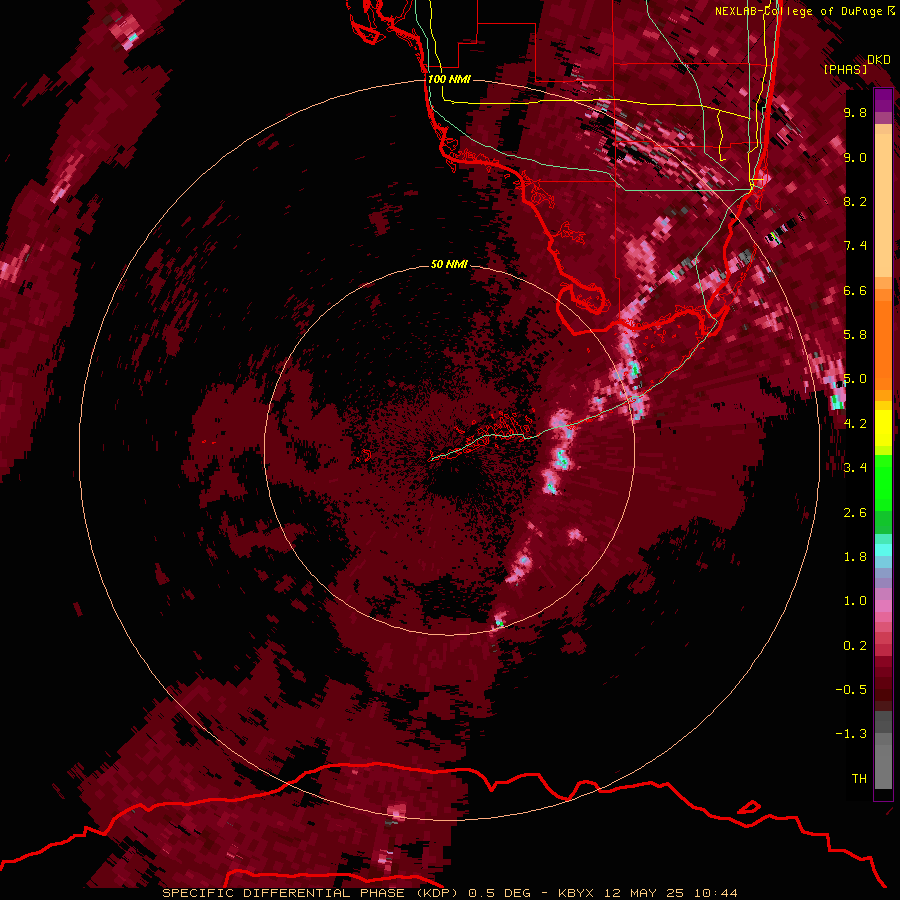The image size is (900, 900).
Task: Click the 4.2 scale value
Action: [x=855, y=424]
